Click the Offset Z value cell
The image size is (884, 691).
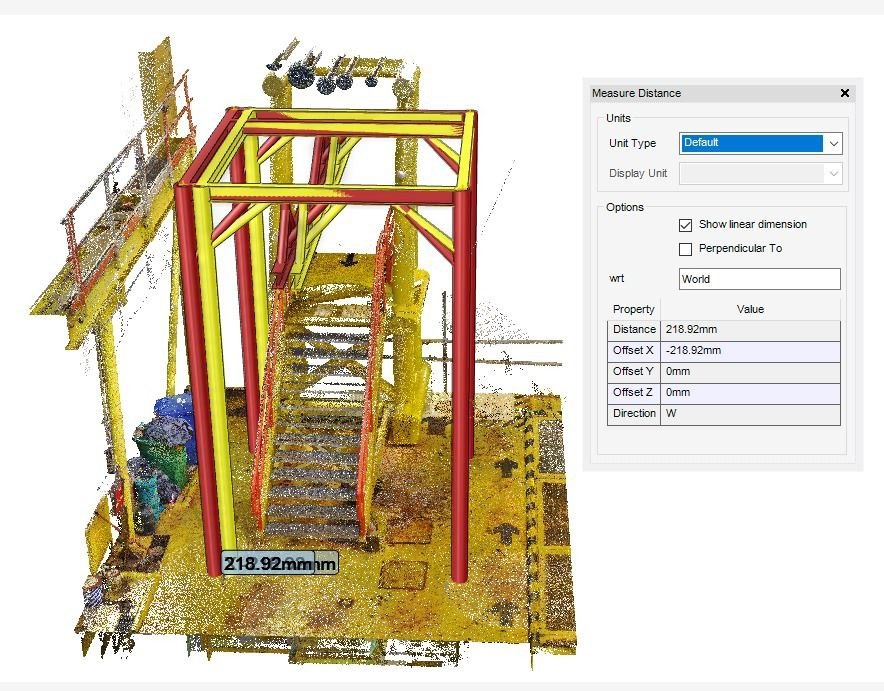(x=749, y=393)
